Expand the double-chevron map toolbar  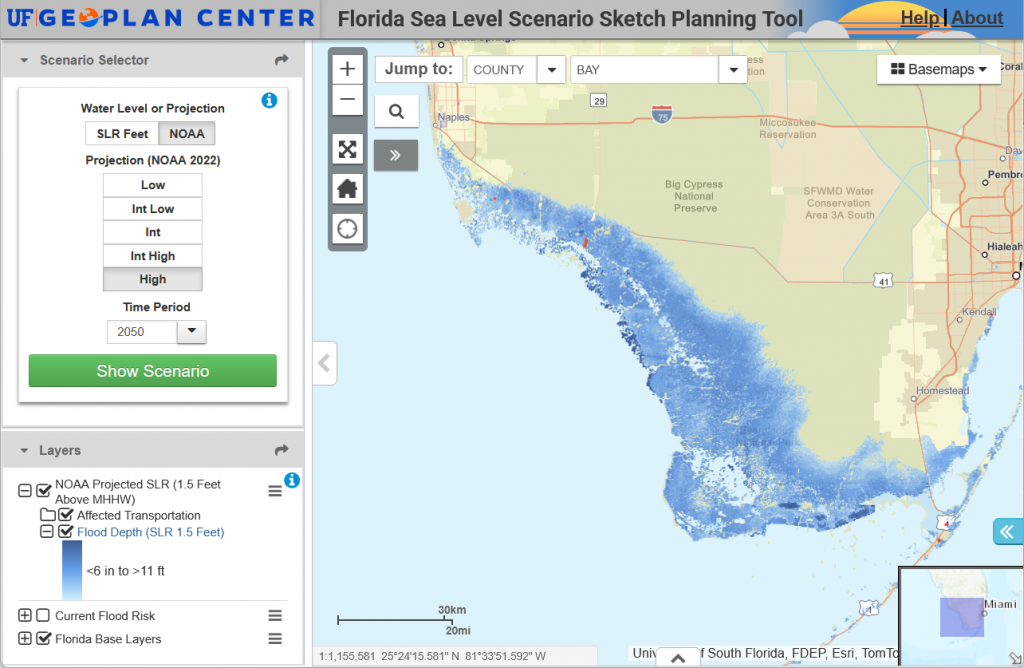tap(396, 155)
